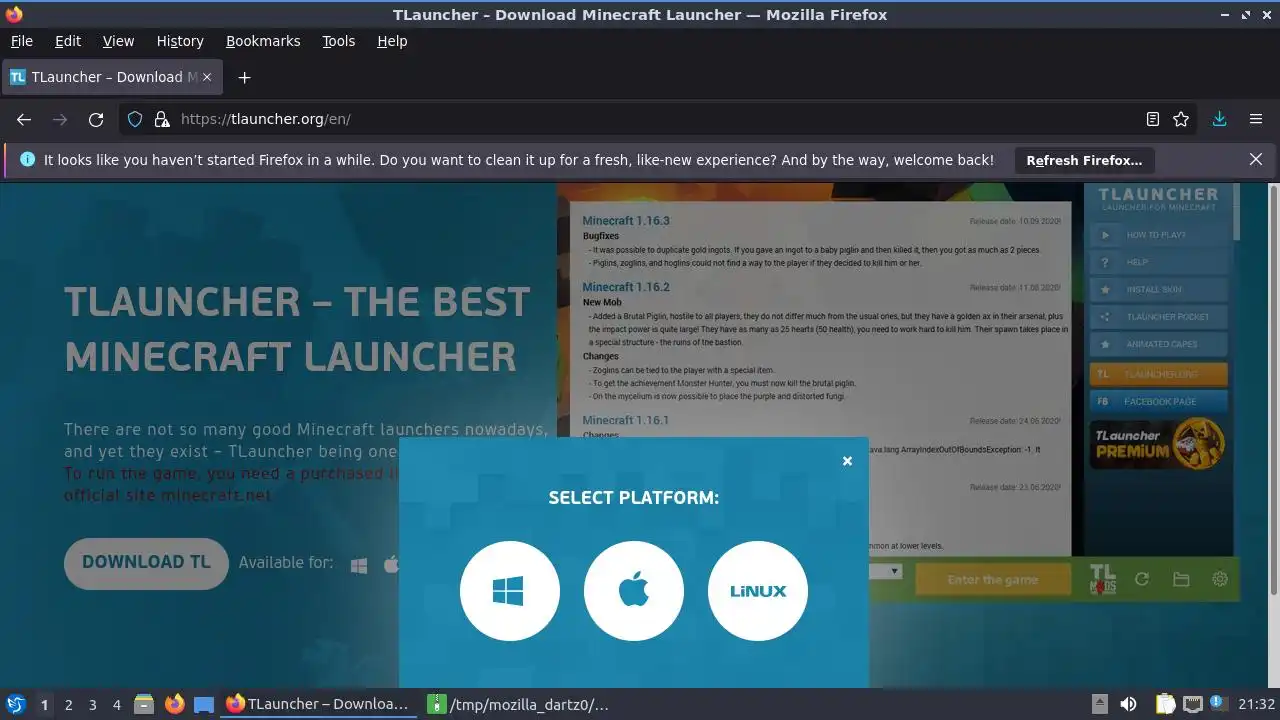Open the History menu

(x=180, y=41)
